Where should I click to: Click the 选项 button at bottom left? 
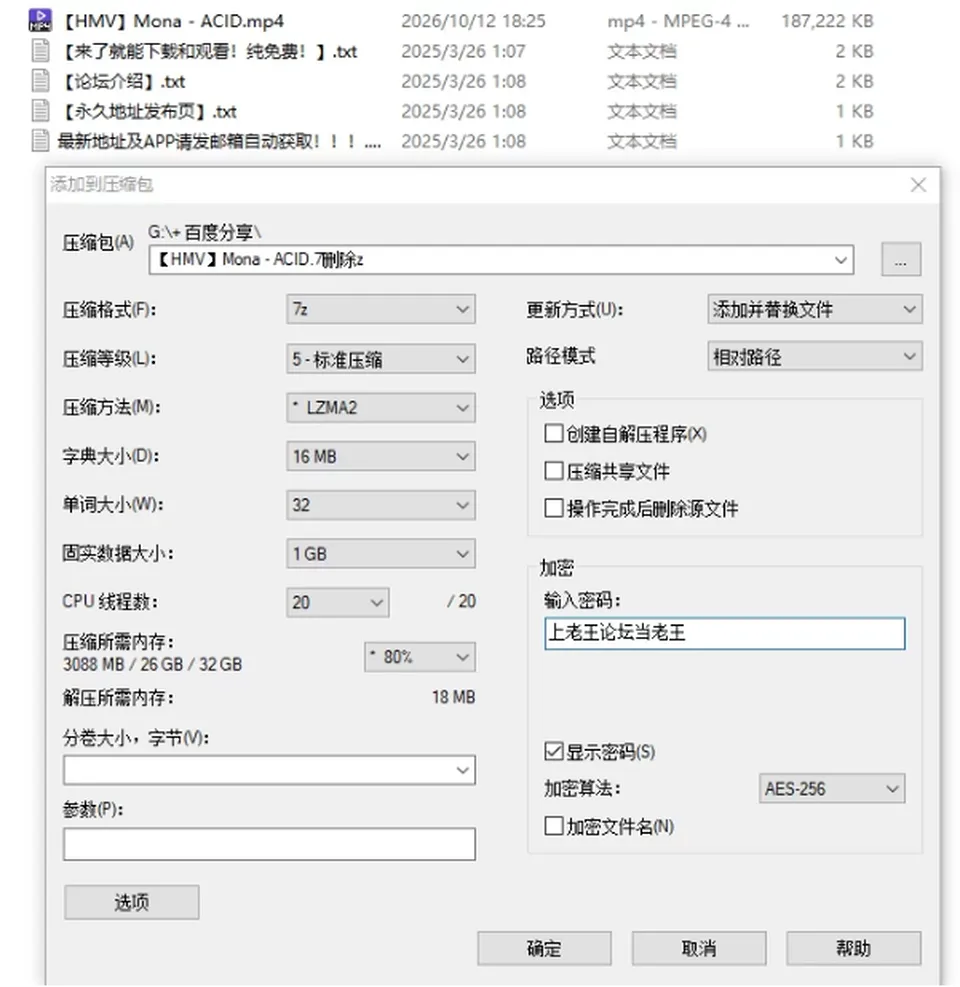[x=132, y=903]
